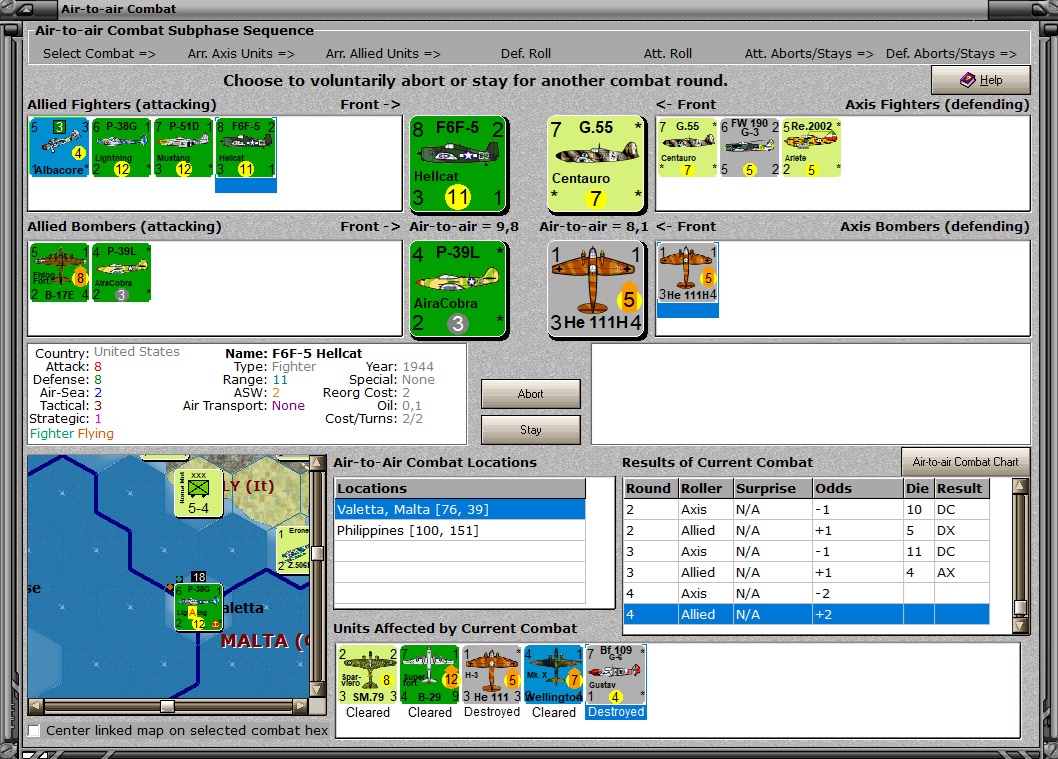The width and height of the screenshot is (1058, 759).
Task: Click the B-29 Superfort affected unit
Action: pyautogui.click(x=430, y=675)
